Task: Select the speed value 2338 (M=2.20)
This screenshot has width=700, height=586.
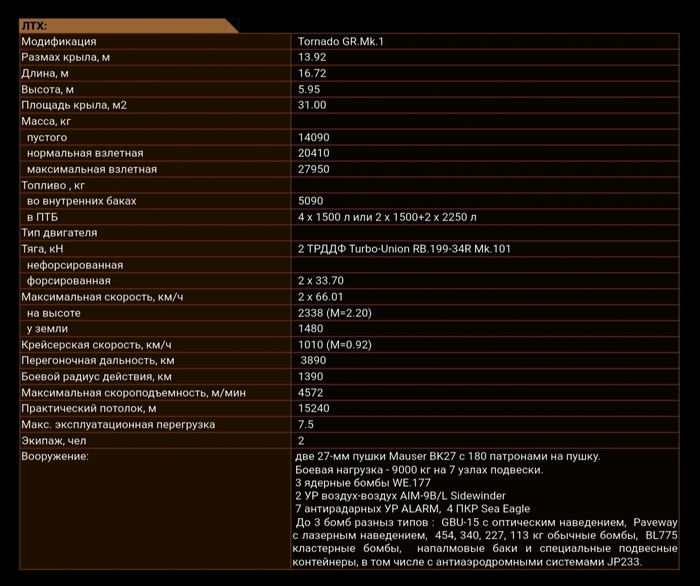Action: pyautogui.click(x=335, y=313)
